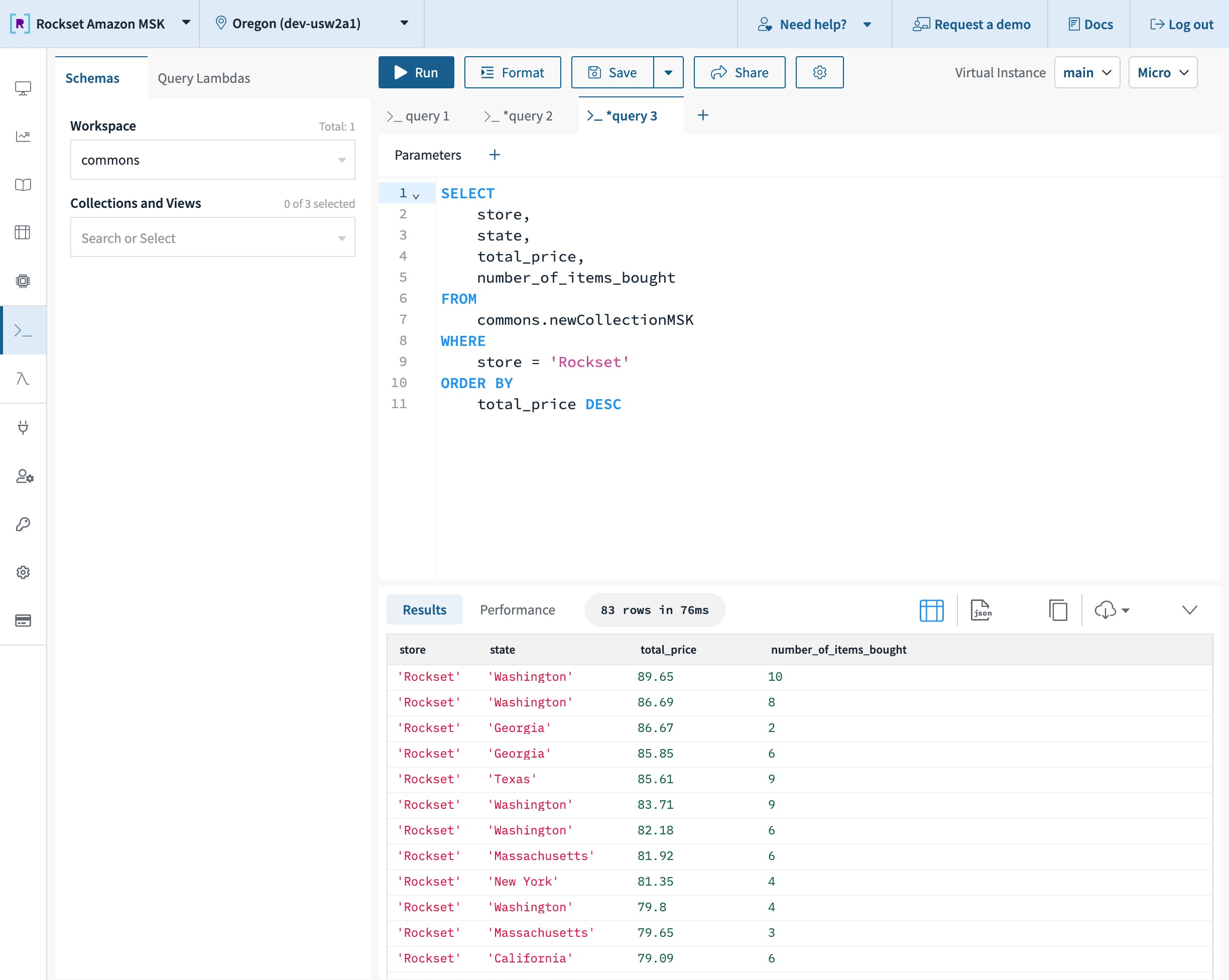
Task: Switch to the Query Lambdas tab
Action: coord(203,78)
